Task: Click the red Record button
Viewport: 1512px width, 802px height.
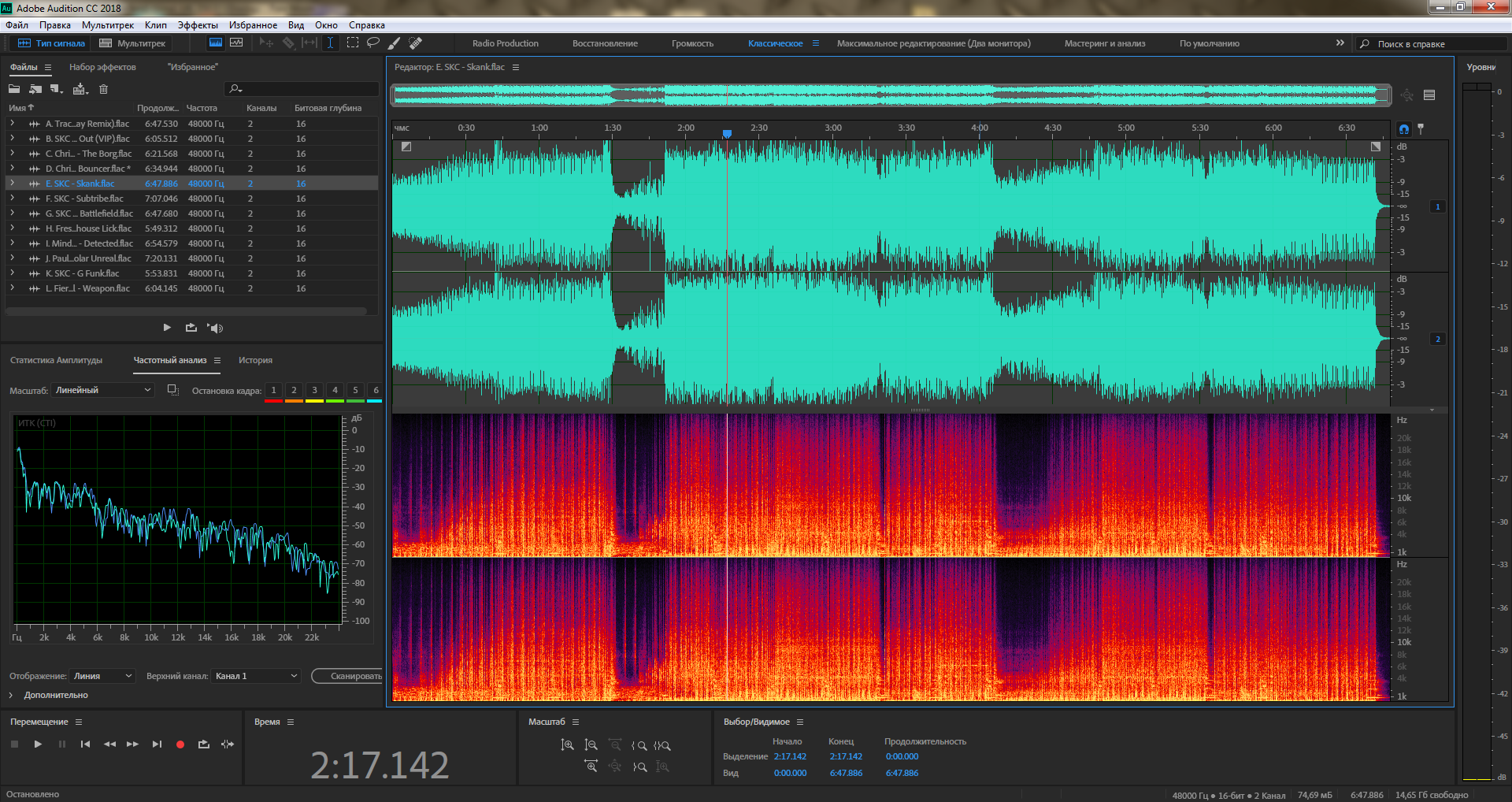Action: (x=180, y=744)
